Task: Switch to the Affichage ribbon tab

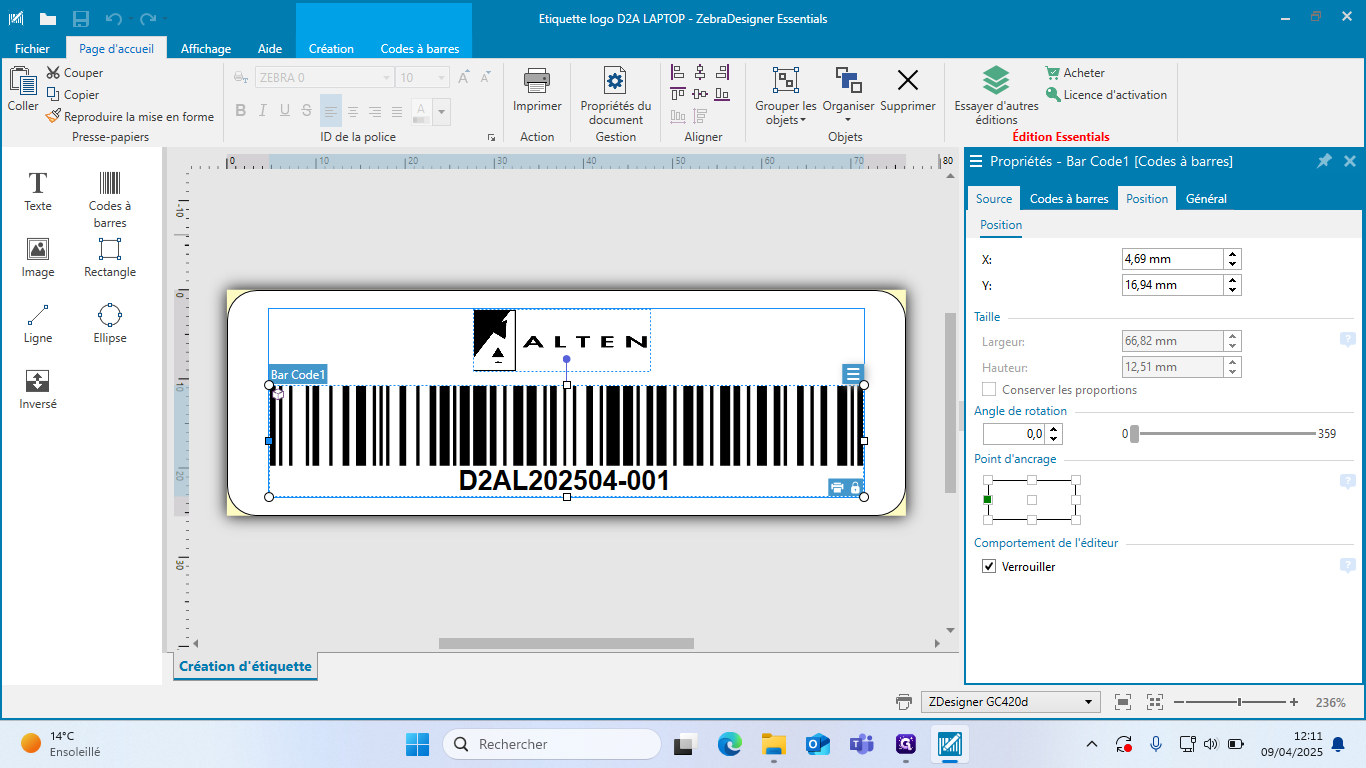Action: tap(206, 48)
